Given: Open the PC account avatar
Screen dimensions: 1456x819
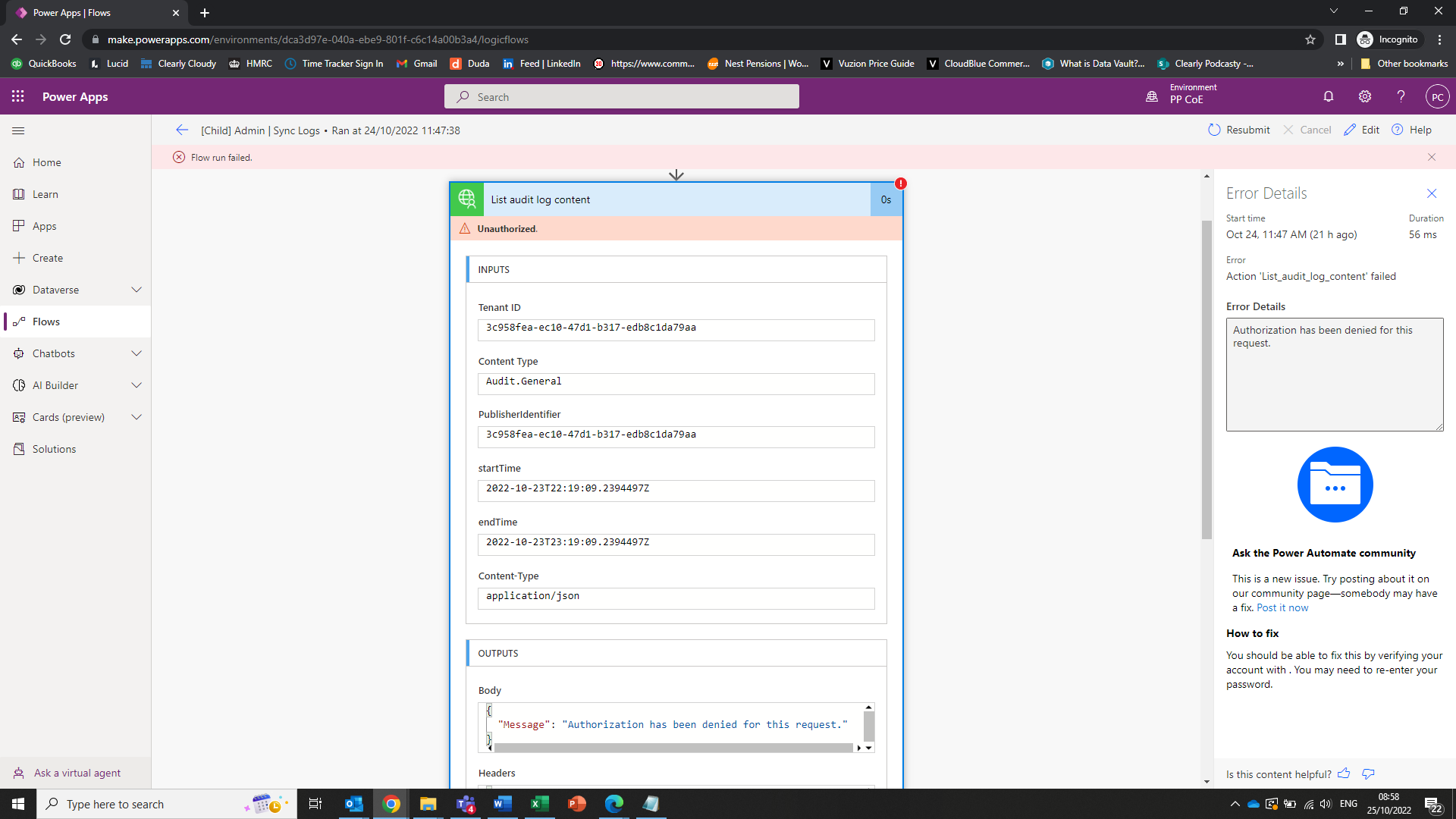Looking at the screenshot, I should pos(1438,97).
